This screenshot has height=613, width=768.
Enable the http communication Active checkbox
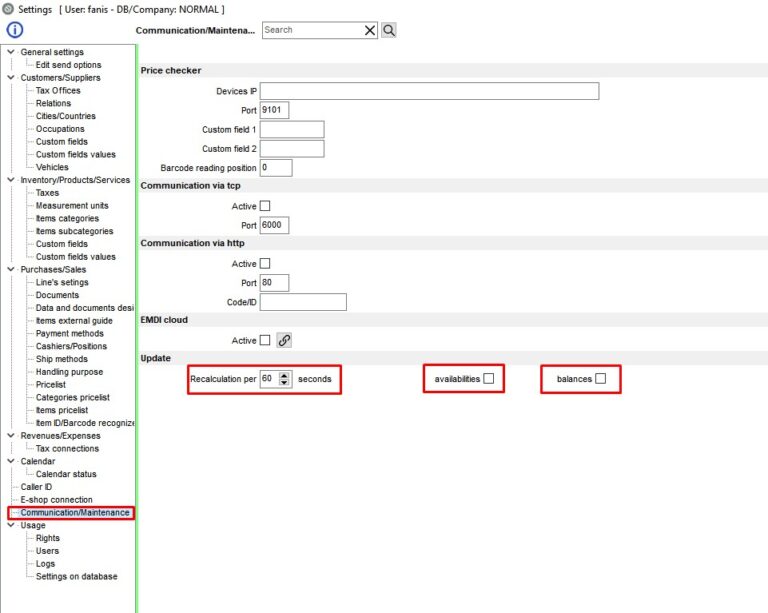point(265,264)
